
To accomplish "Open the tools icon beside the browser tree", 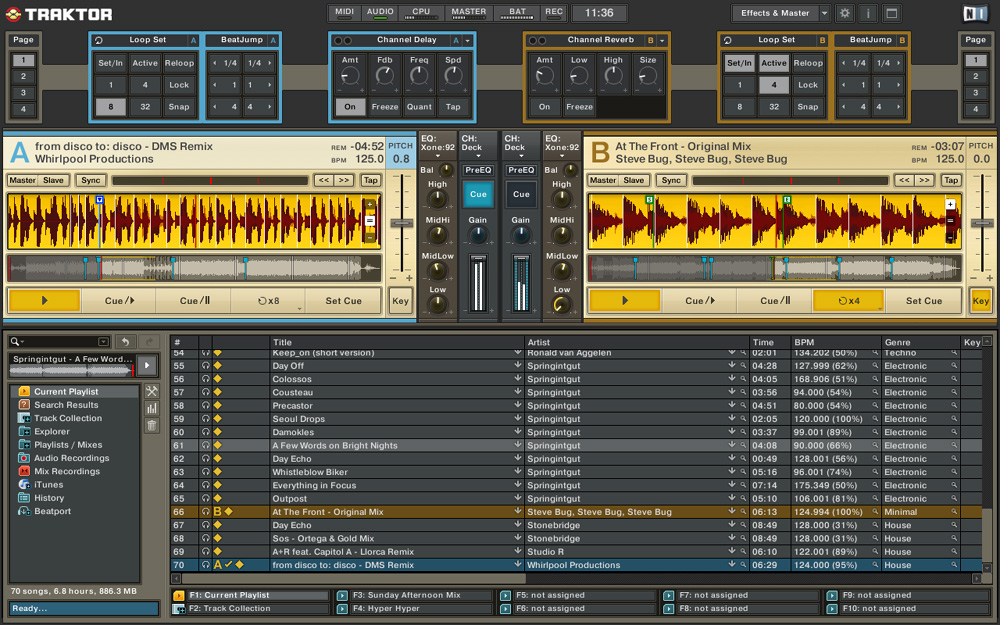I will (152, 391).
